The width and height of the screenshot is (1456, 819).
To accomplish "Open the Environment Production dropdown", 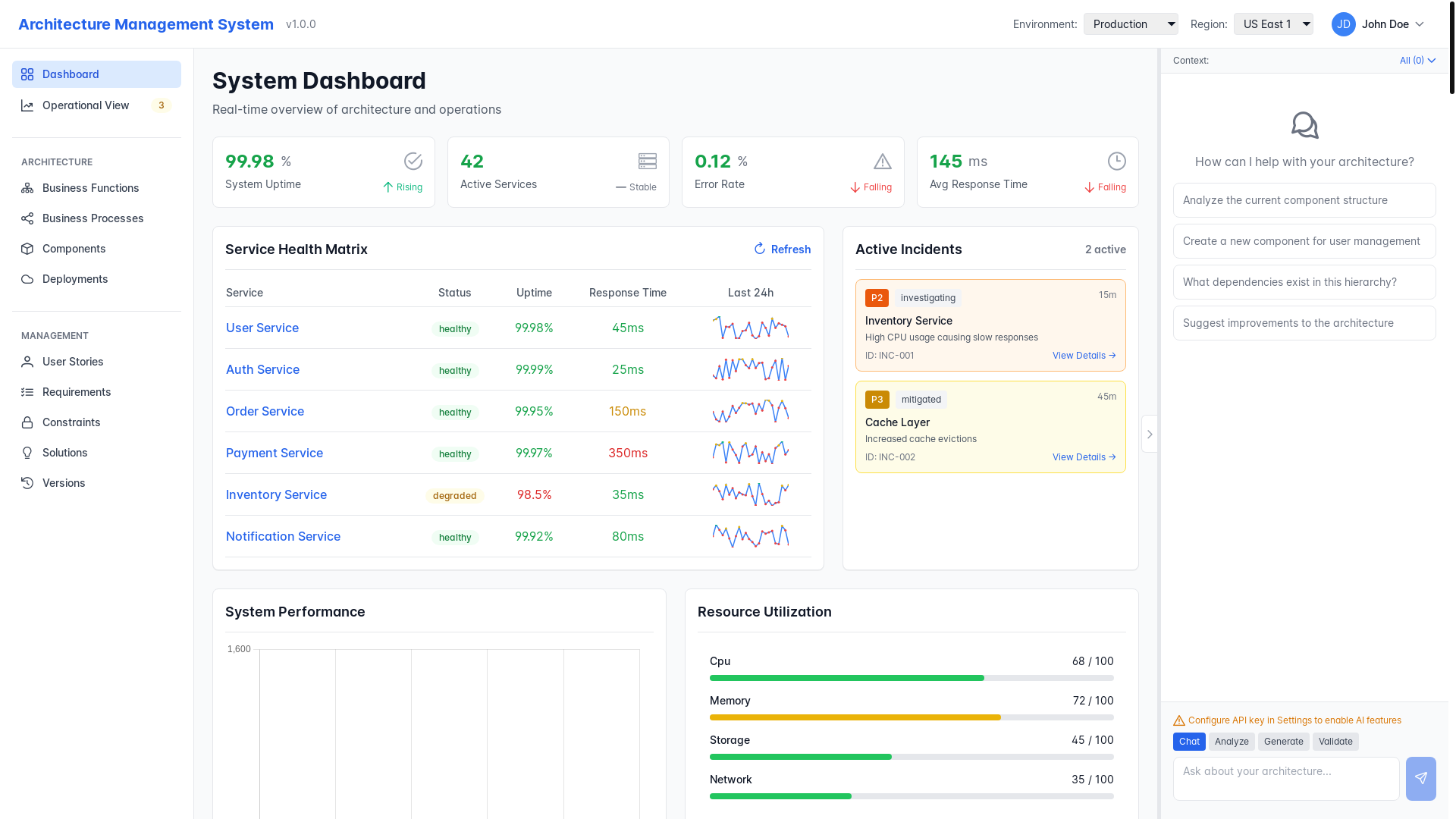I will (1130, 24).
